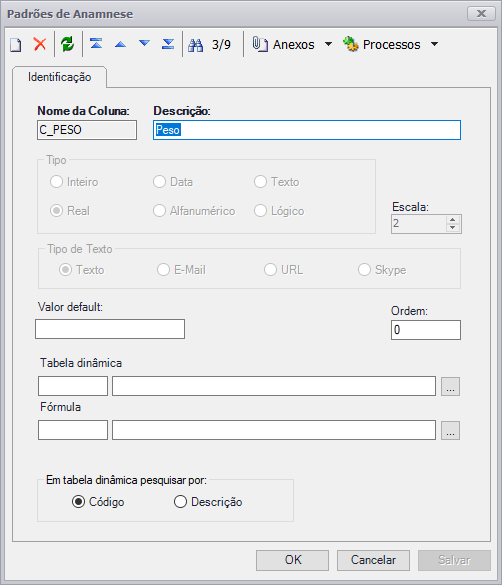This screenshot has height=585, width=502.
Task: Click the record counter 3/9 text
Action: click(x=221, y=45)
